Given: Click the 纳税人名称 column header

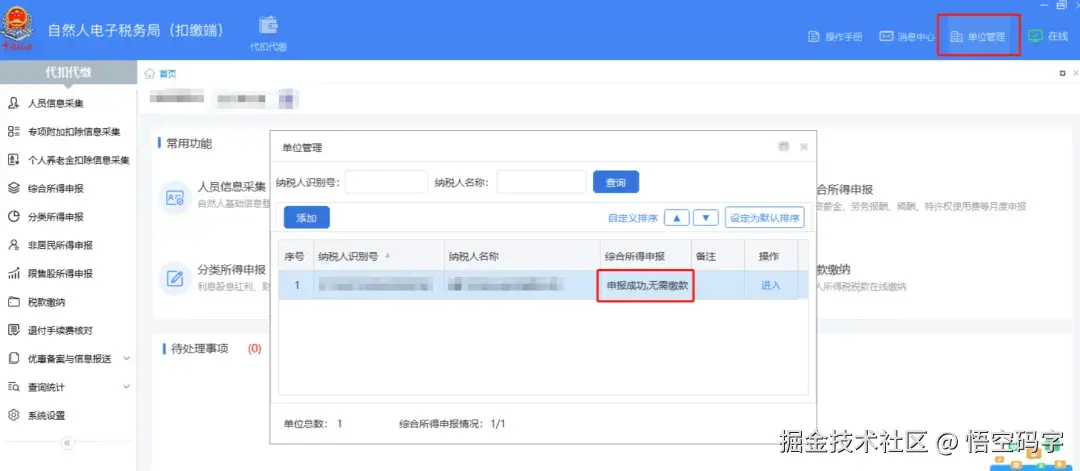Looking at the screenshot, I should (x=522, y=255).
